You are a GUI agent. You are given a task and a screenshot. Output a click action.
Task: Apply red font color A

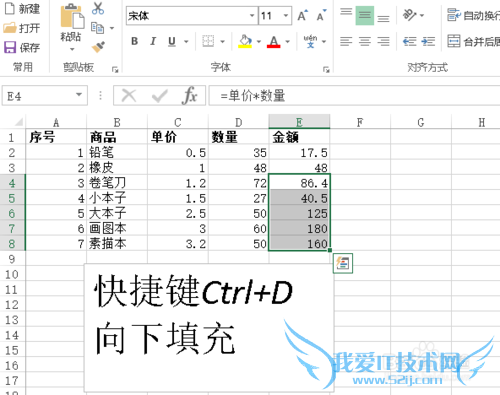coord(274,41)
